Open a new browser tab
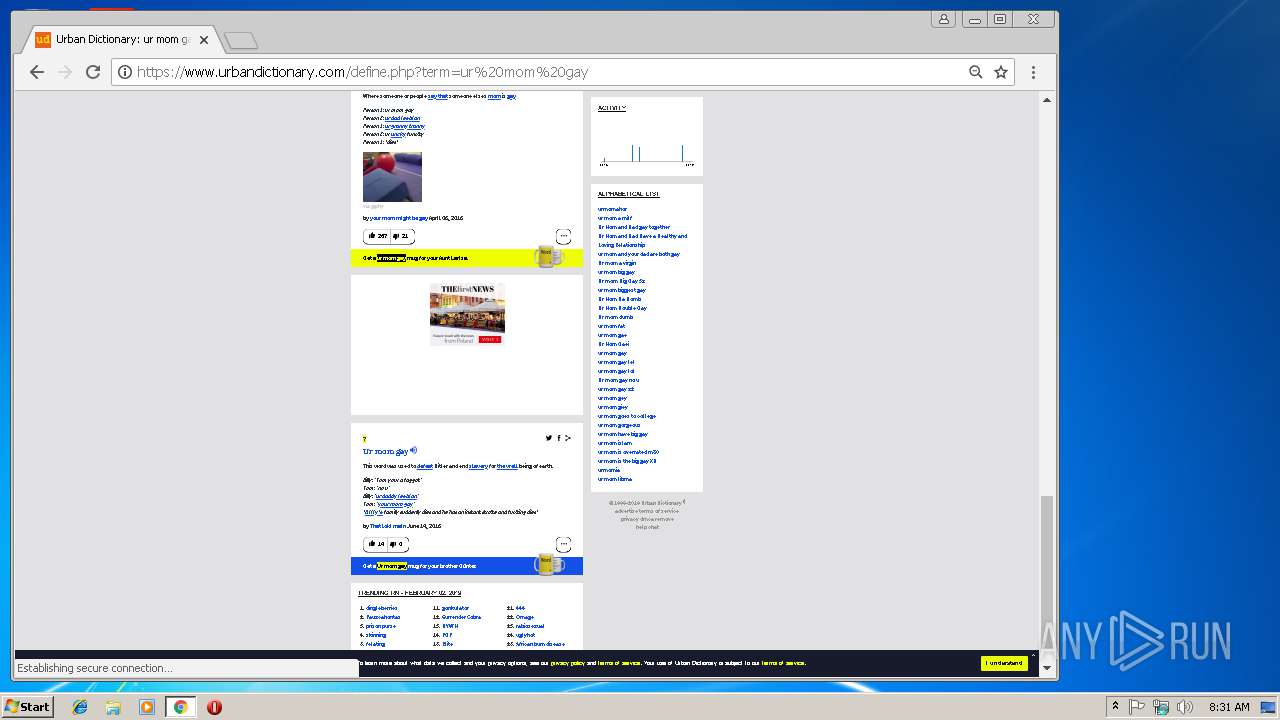The width and height of the screenshot is (1280, 720). tap(241, 40)
